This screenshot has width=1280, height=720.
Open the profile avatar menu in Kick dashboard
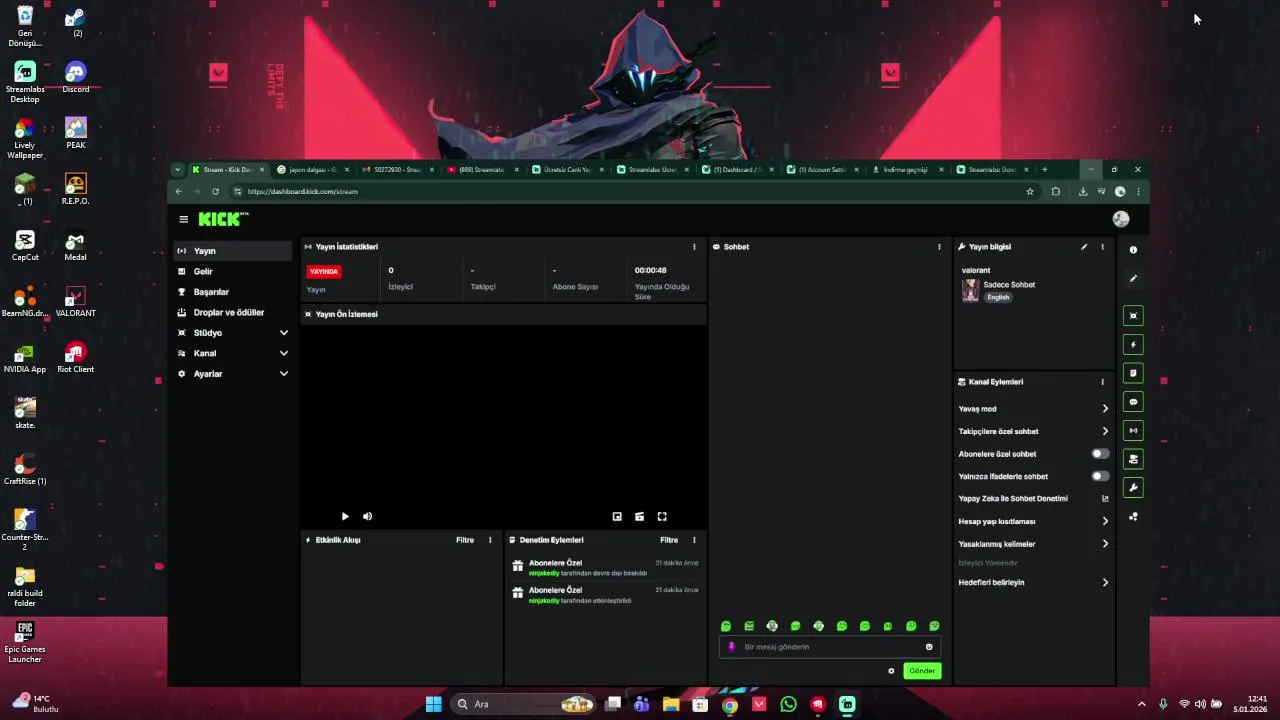click(x=1121, y=219)
